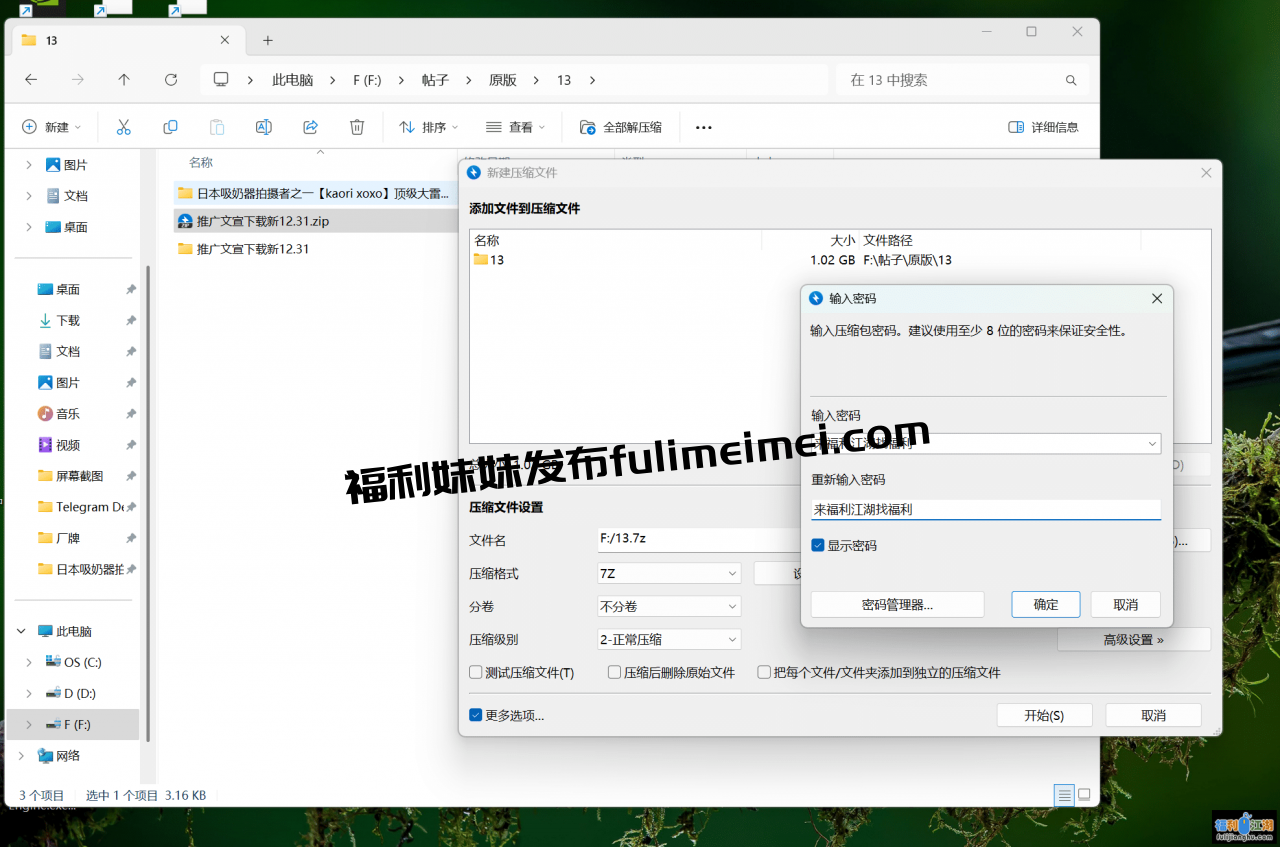Uncheck 显示密码 checkbox
The height and width of the screenshot is (847, 1280).
[x=818, y=545]
